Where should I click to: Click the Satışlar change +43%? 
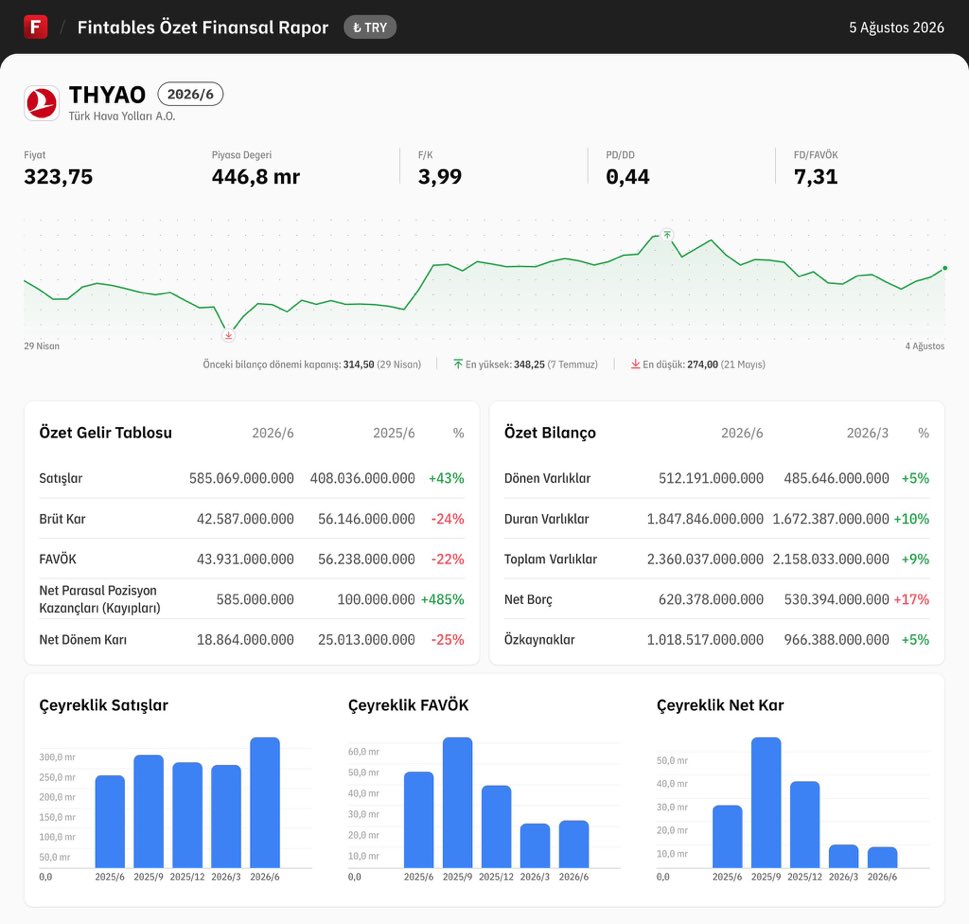tap(446, 478)
